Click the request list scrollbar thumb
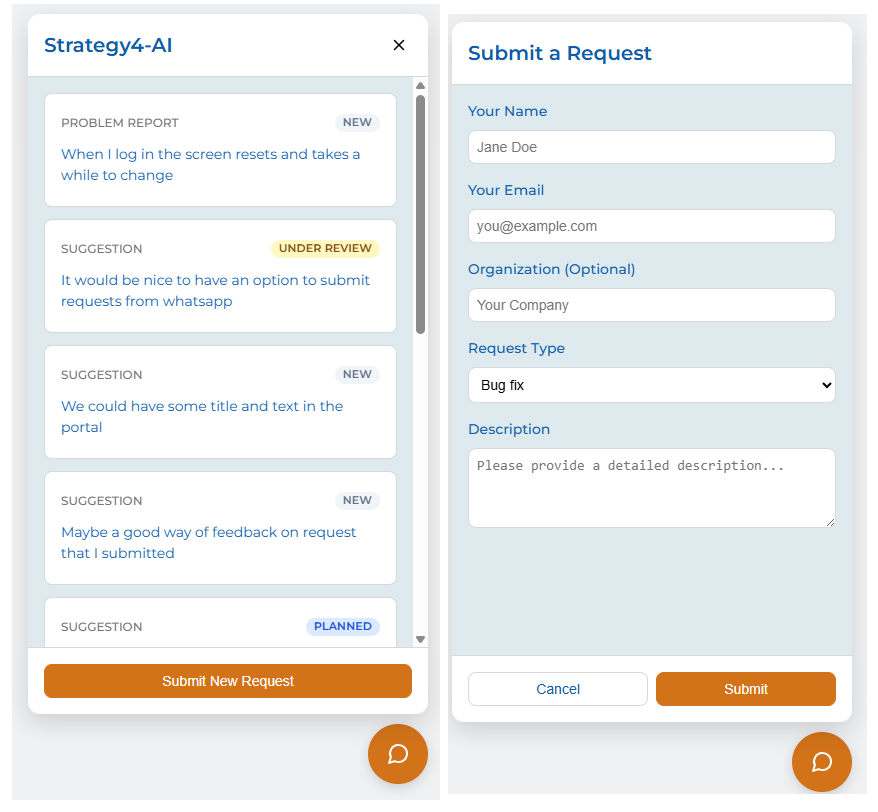 [x=421, y=215]
